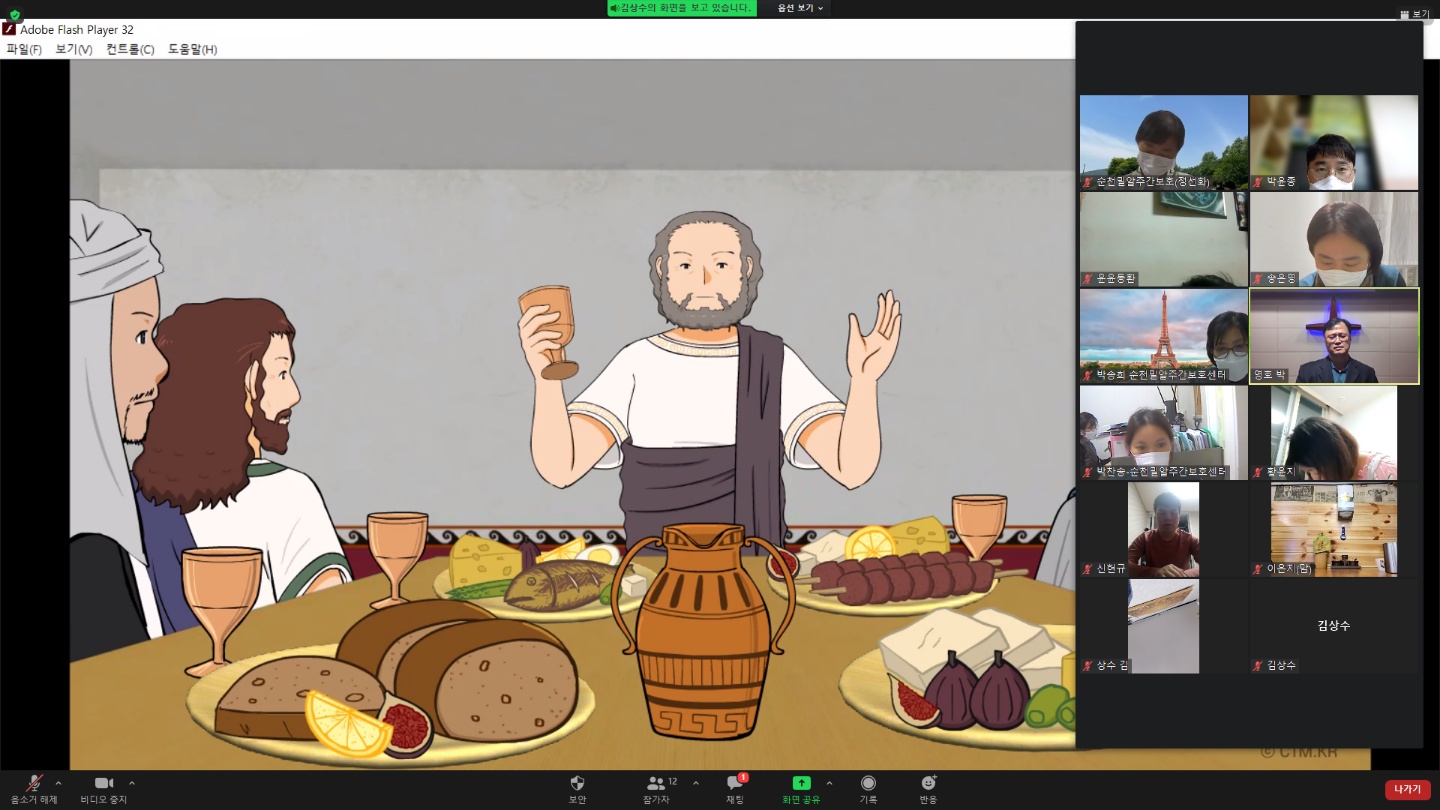The image size is (1440, 810).
Task: Select 윤윤동환 participant video tile
Action: pos(1164,239)
